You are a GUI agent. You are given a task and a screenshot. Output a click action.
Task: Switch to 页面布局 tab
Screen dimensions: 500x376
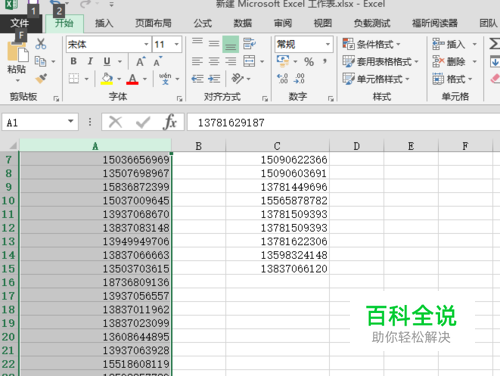(153, 23)
